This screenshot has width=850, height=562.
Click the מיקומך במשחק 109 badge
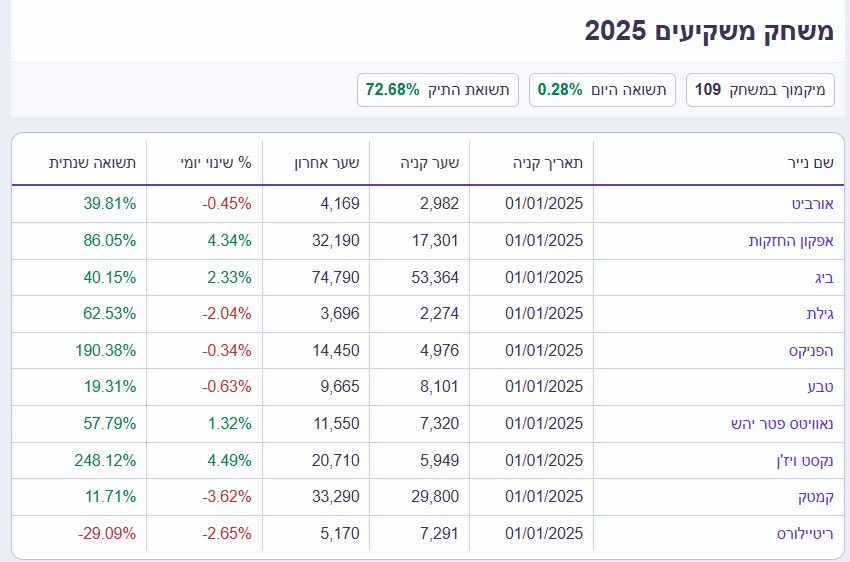[x=760, y=90]
